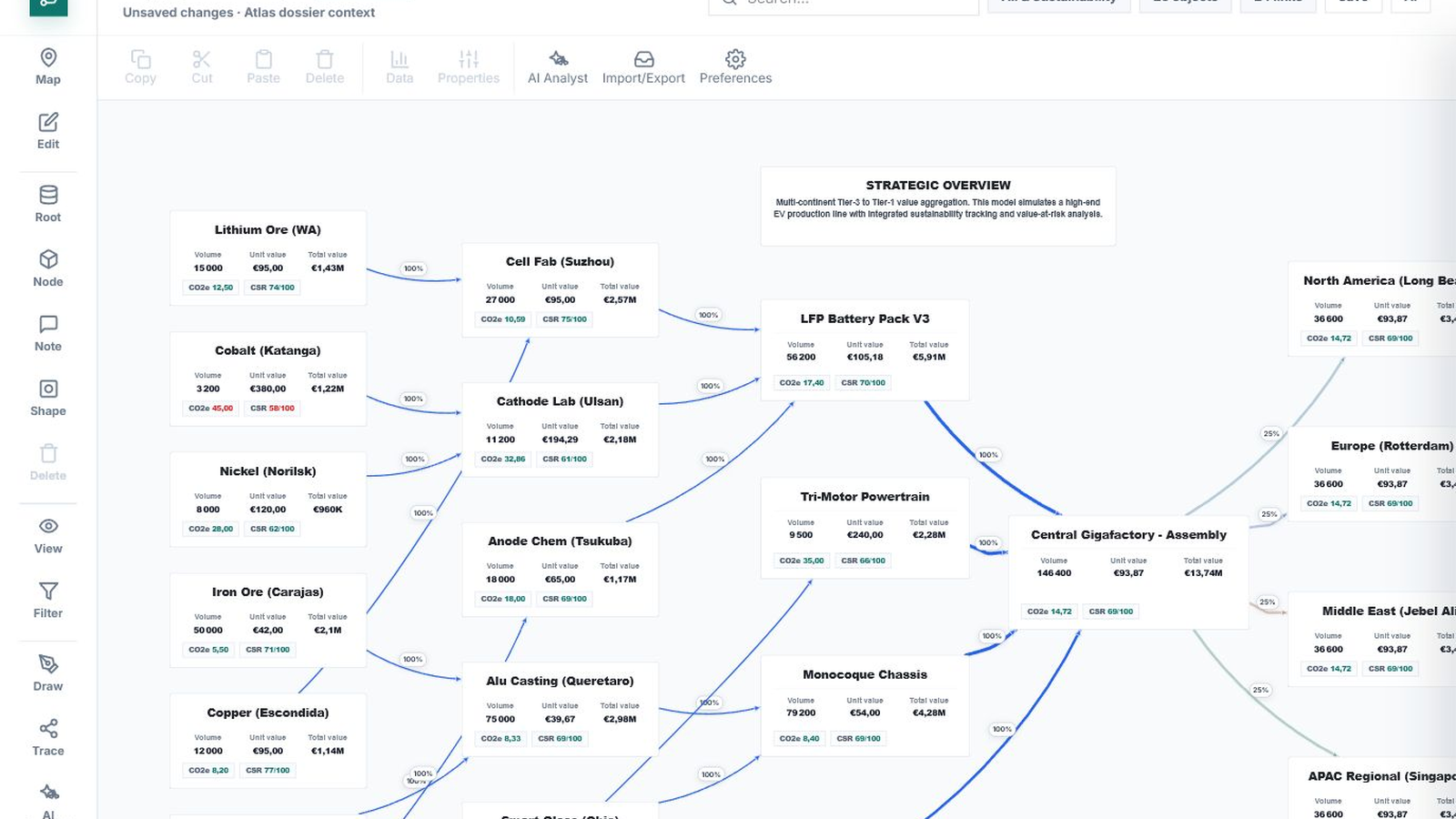Click the 146 400 volume figure
The height and width of the screenshot is (819, 1456).
tap(1054, 573)
